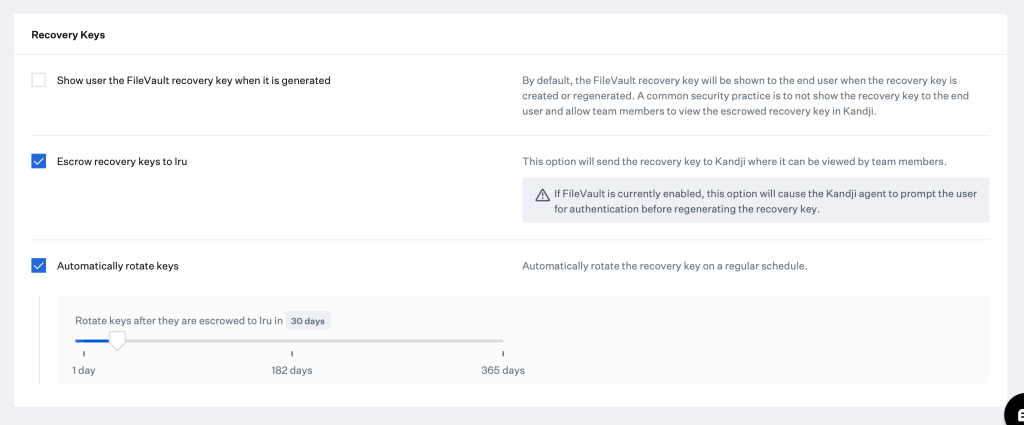The height and width of the screenshot is (425, 1024).
Task: Click the 'Escrow recovery keys to Iru' label text
Action: [x=122, y=161]
